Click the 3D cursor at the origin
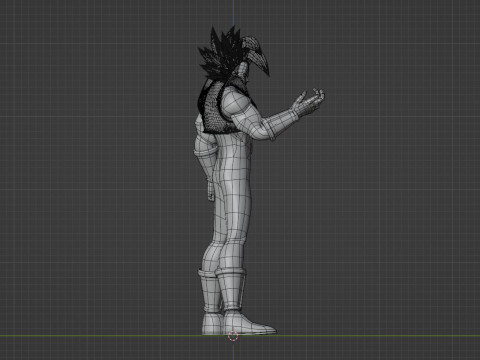This screenshot has width=480, height=360. click(x=233, y=336)
